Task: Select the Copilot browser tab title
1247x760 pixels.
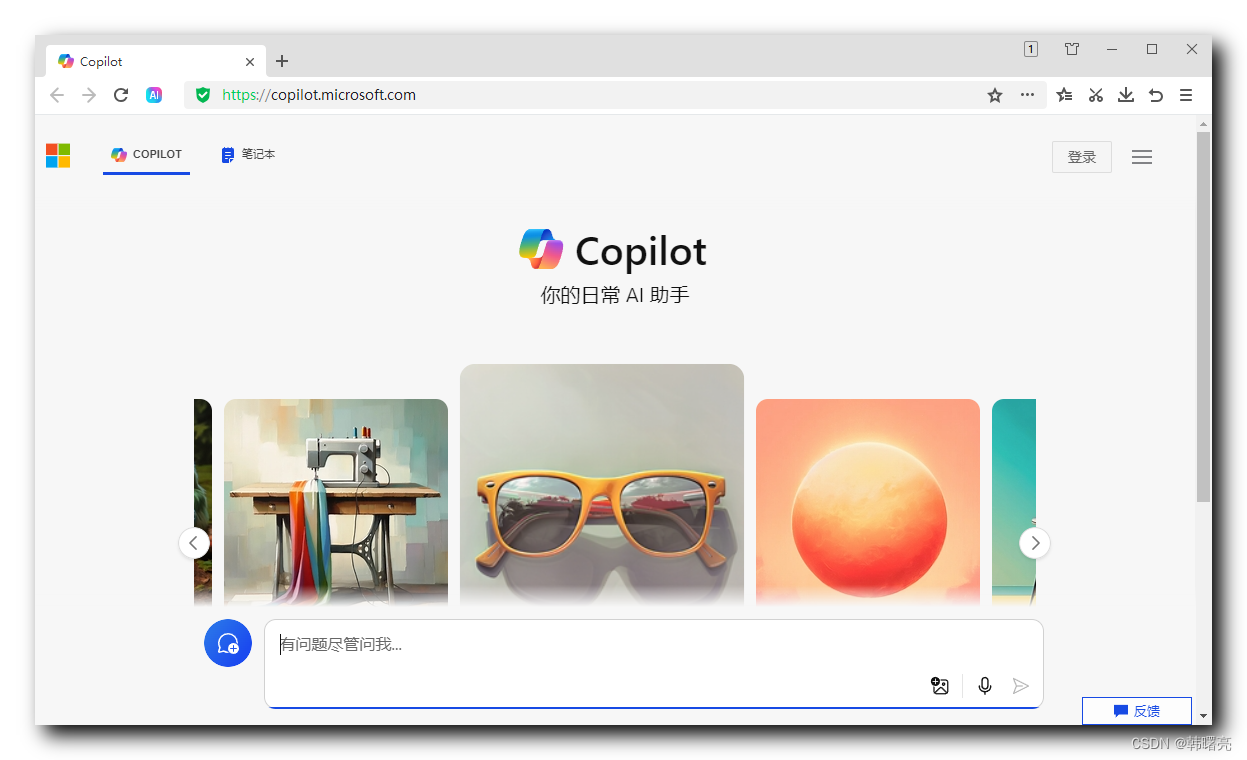Action: (x=101, y=62)
